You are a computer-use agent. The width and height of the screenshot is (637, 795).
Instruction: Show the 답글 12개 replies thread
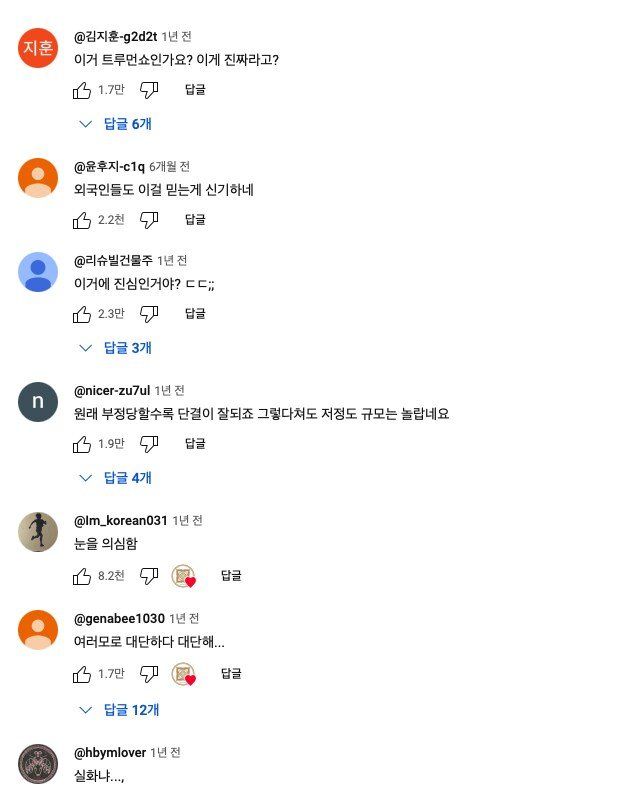119,709
